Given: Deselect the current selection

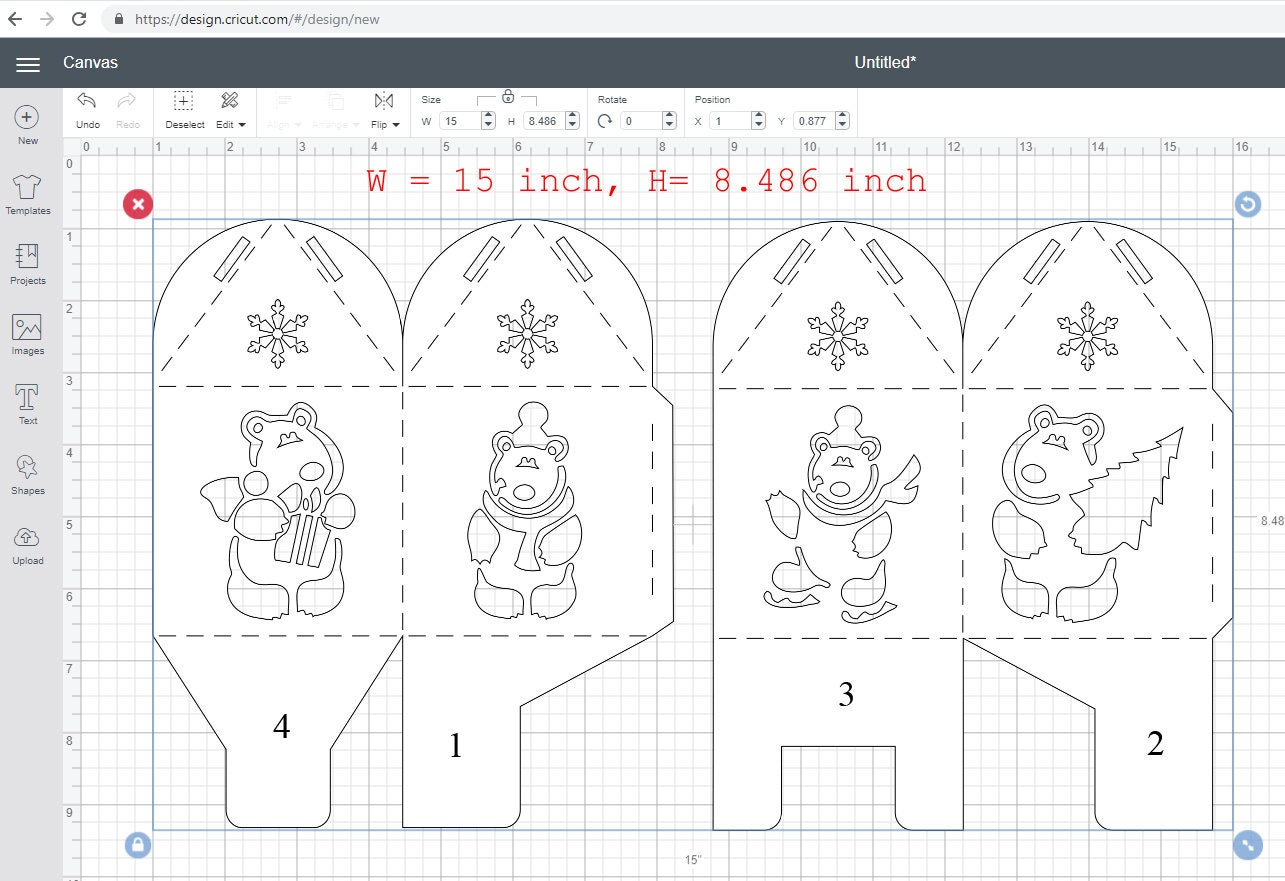Looking at the screenshot, I should coord(184,110).
